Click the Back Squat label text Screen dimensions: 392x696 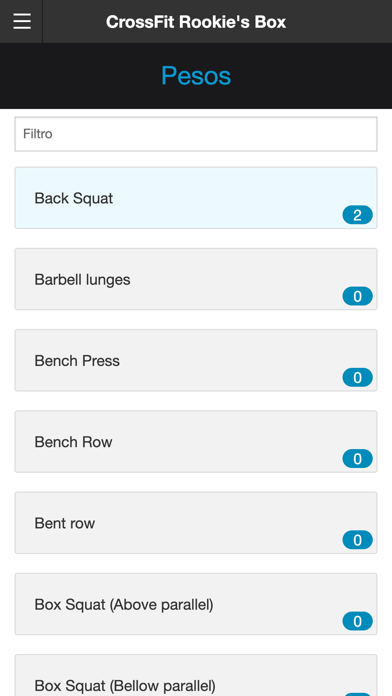(x=74, y=198)
